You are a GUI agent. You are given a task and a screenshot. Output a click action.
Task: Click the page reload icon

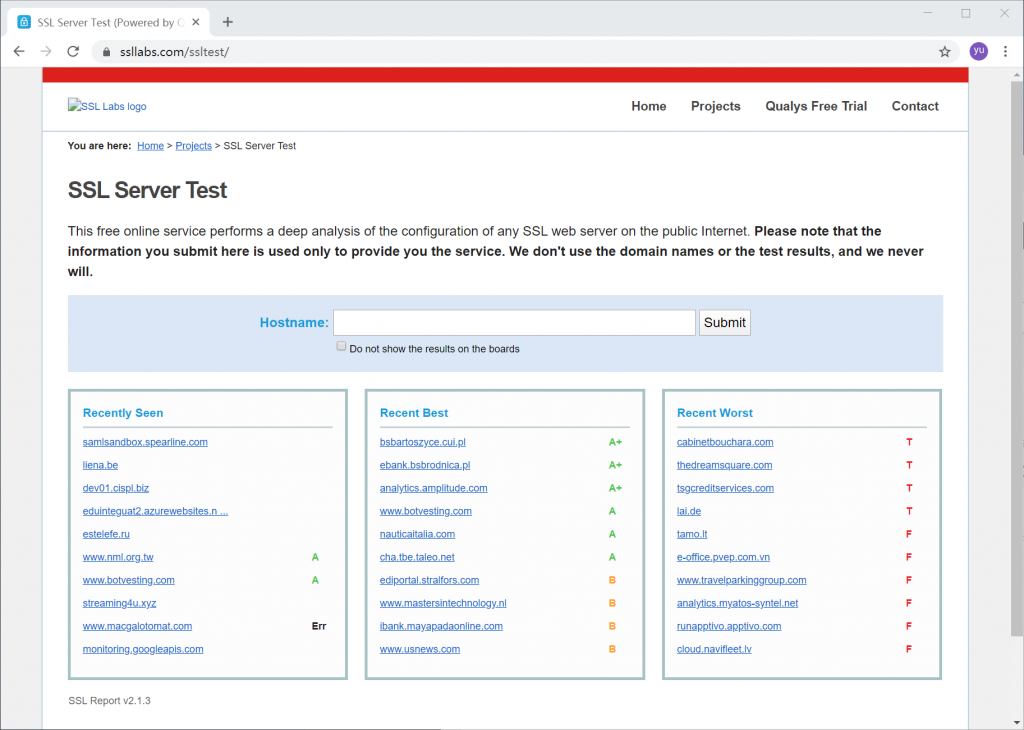[x=73, y=51]
